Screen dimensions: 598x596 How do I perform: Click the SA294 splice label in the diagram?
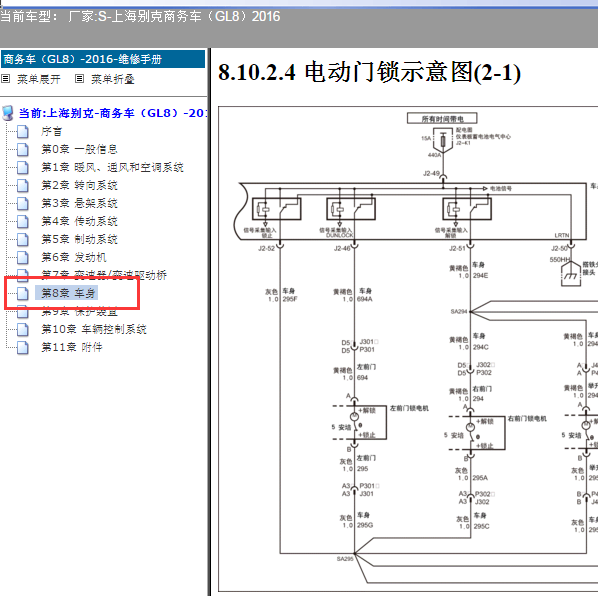tap(459, 311)
